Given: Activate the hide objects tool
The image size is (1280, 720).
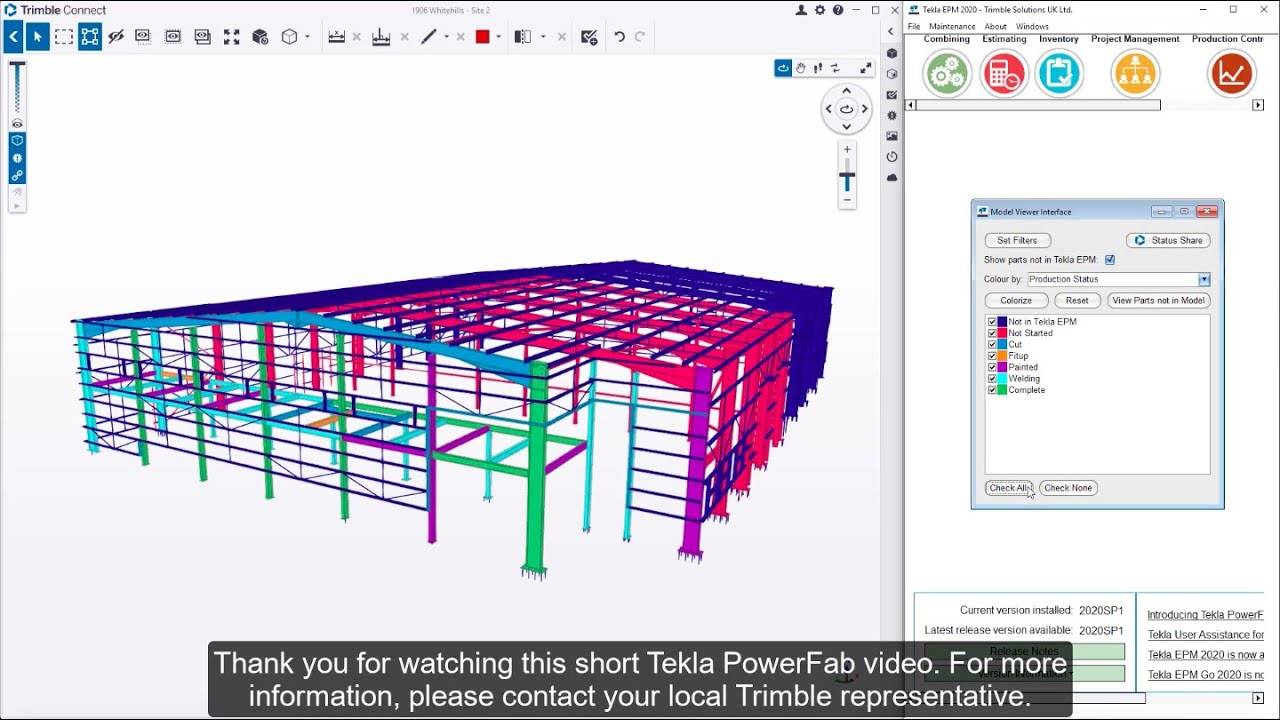Looking at the screenshot, I should (114, 36).
